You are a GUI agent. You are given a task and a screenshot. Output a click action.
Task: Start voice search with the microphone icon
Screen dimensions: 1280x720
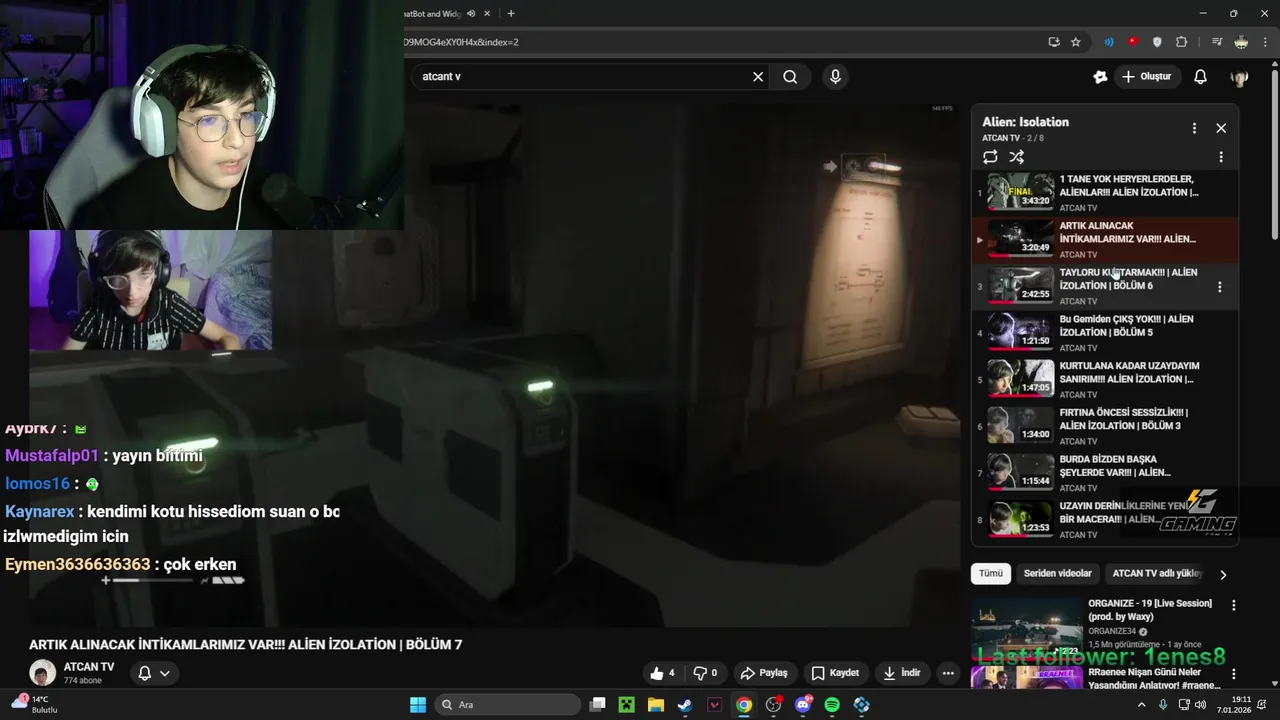(835, 77)
